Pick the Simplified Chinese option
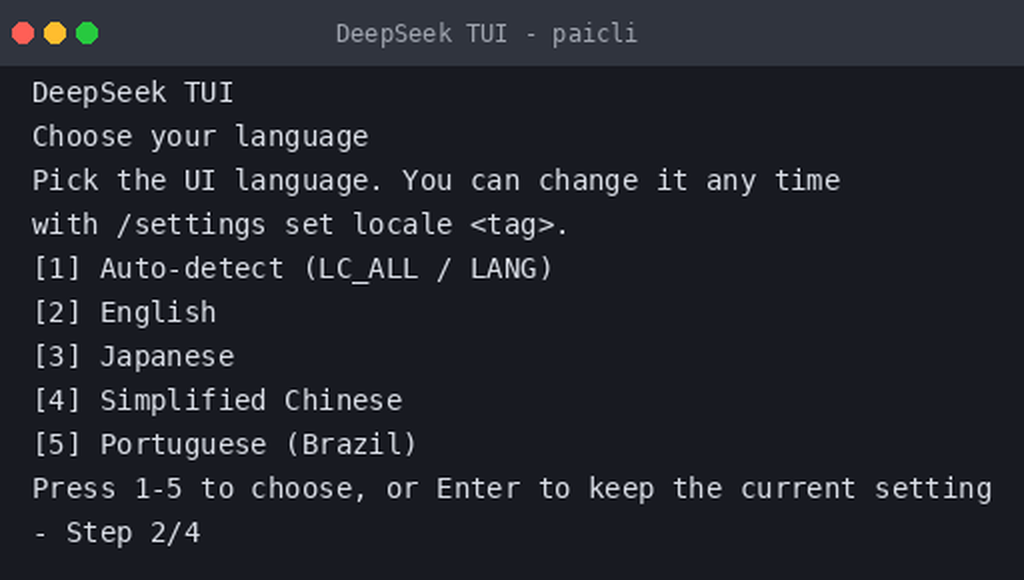Screen dimensions: 1024x580 coord(217,400)
